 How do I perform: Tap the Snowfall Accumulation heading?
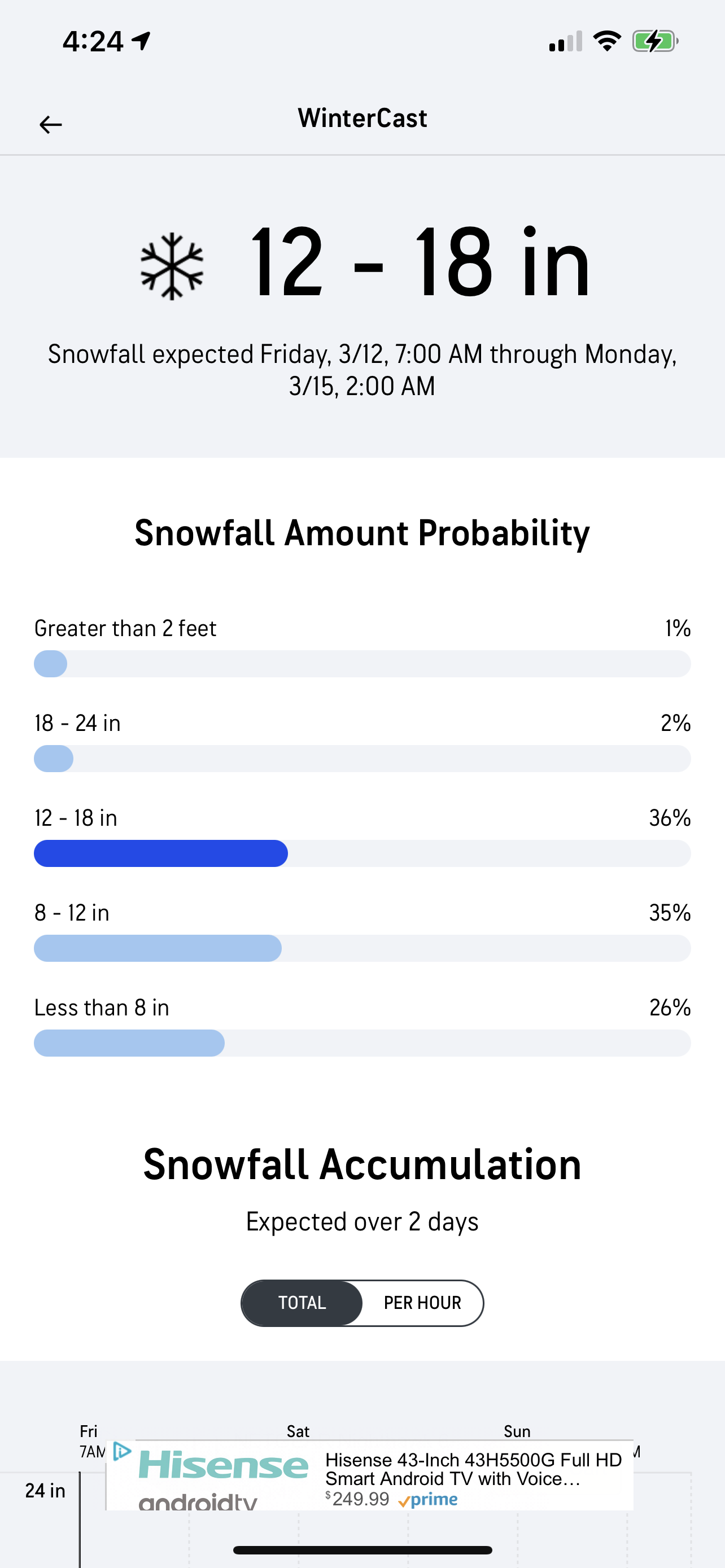[x=362, y=1164]
